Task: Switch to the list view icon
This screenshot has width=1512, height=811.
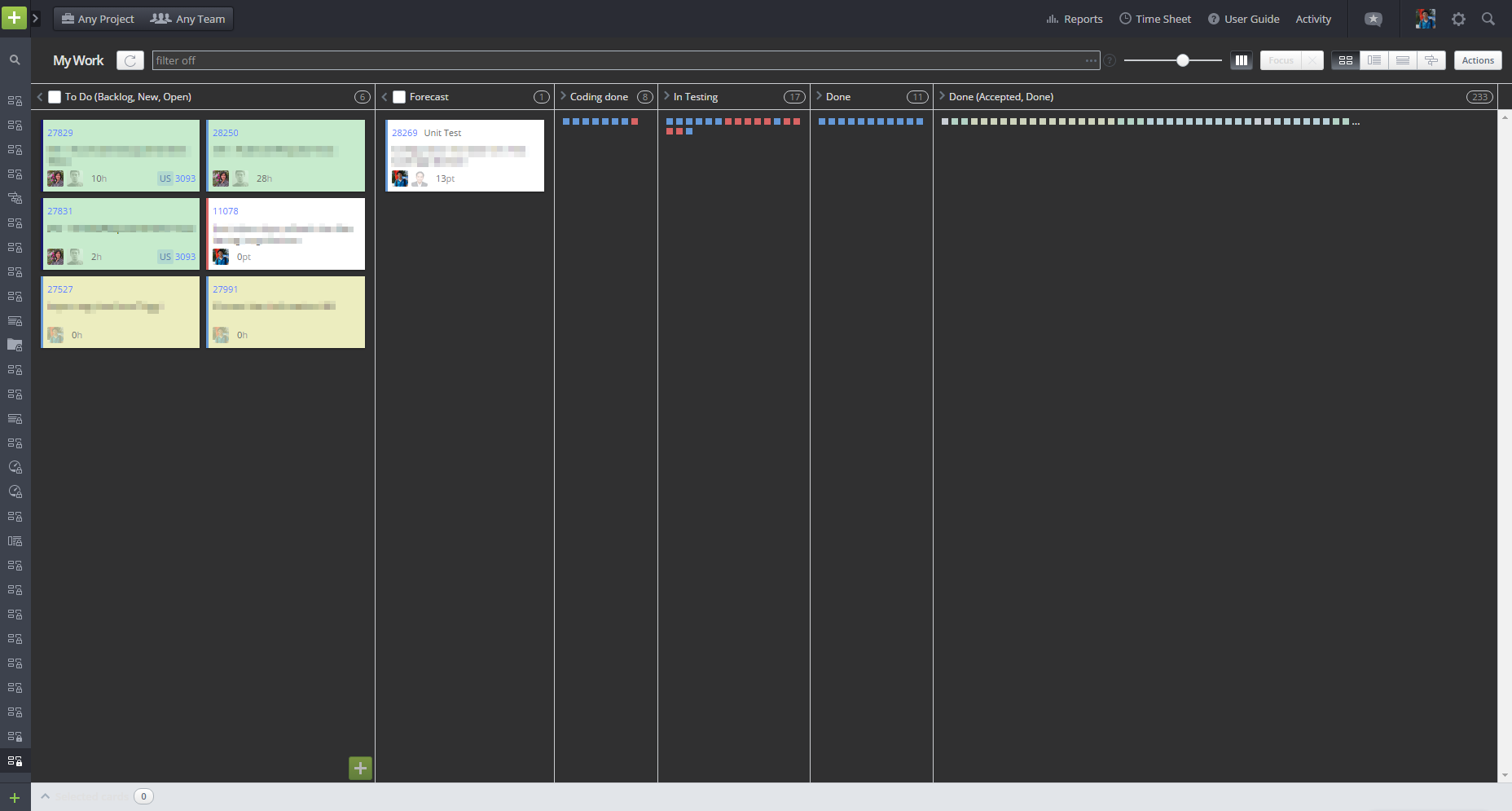Action: click(x=1402, y=60)
